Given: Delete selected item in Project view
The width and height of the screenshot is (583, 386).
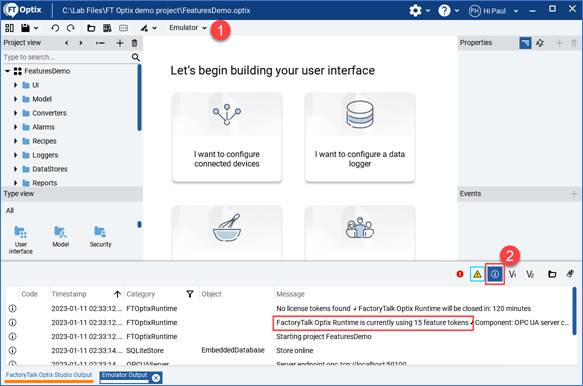Looking at the screenshot, I should coord(135,43).
